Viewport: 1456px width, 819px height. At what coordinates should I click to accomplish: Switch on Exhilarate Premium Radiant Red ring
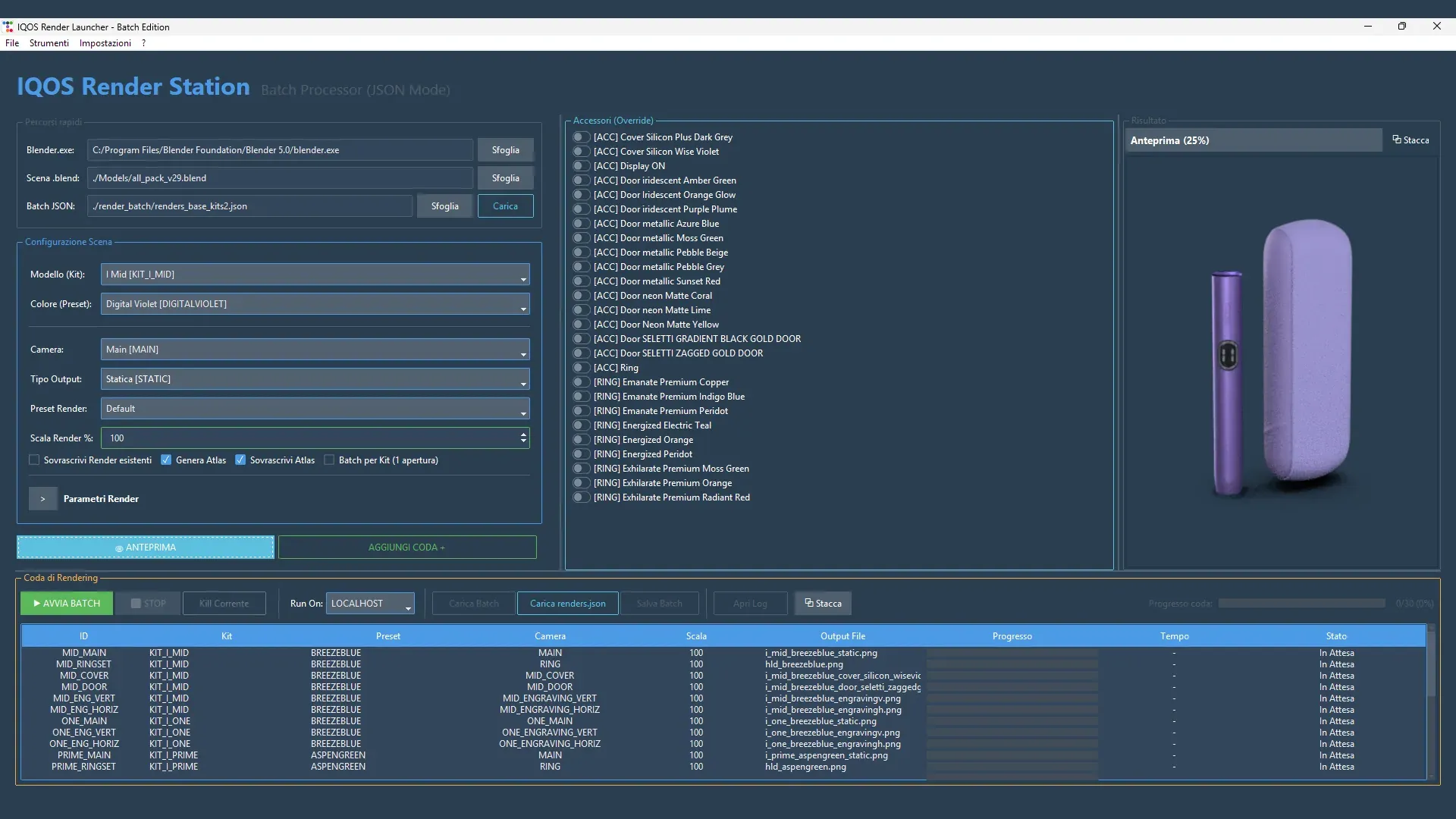coord(581,497)
